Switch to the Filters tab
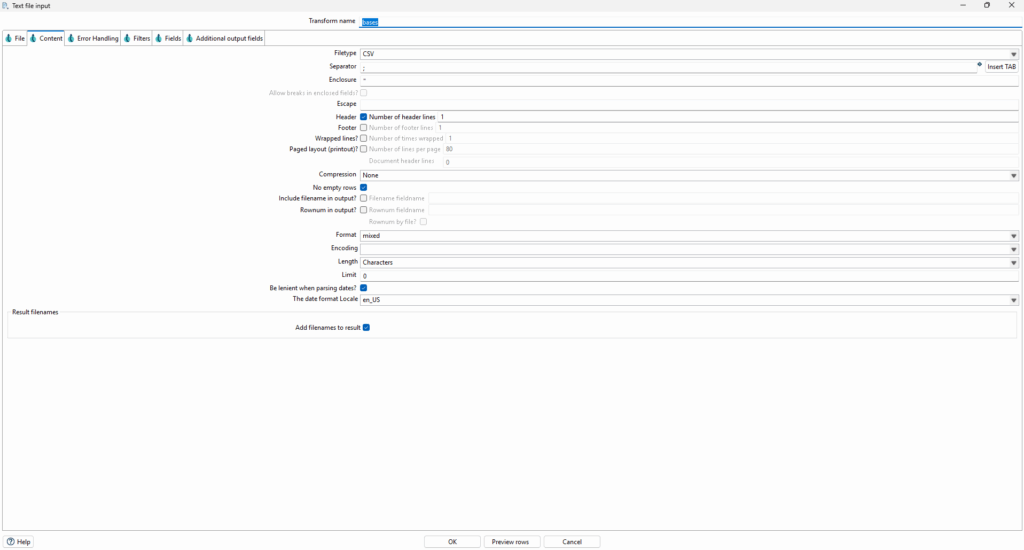 click(x=137, y=39)
